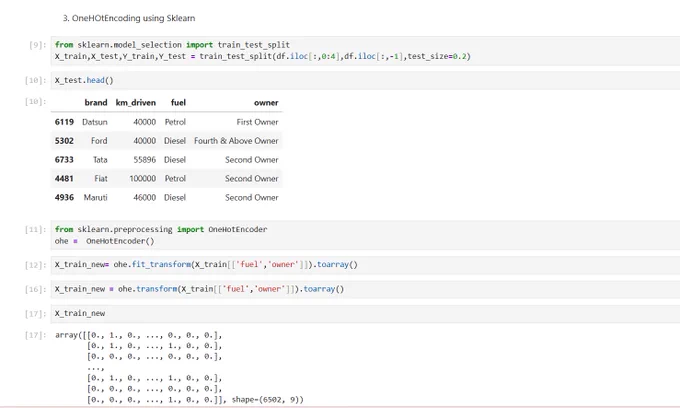The width and height of the screenshot is (680, 408).
Task: Click row index 5302
Action: (x=64, y=141)
